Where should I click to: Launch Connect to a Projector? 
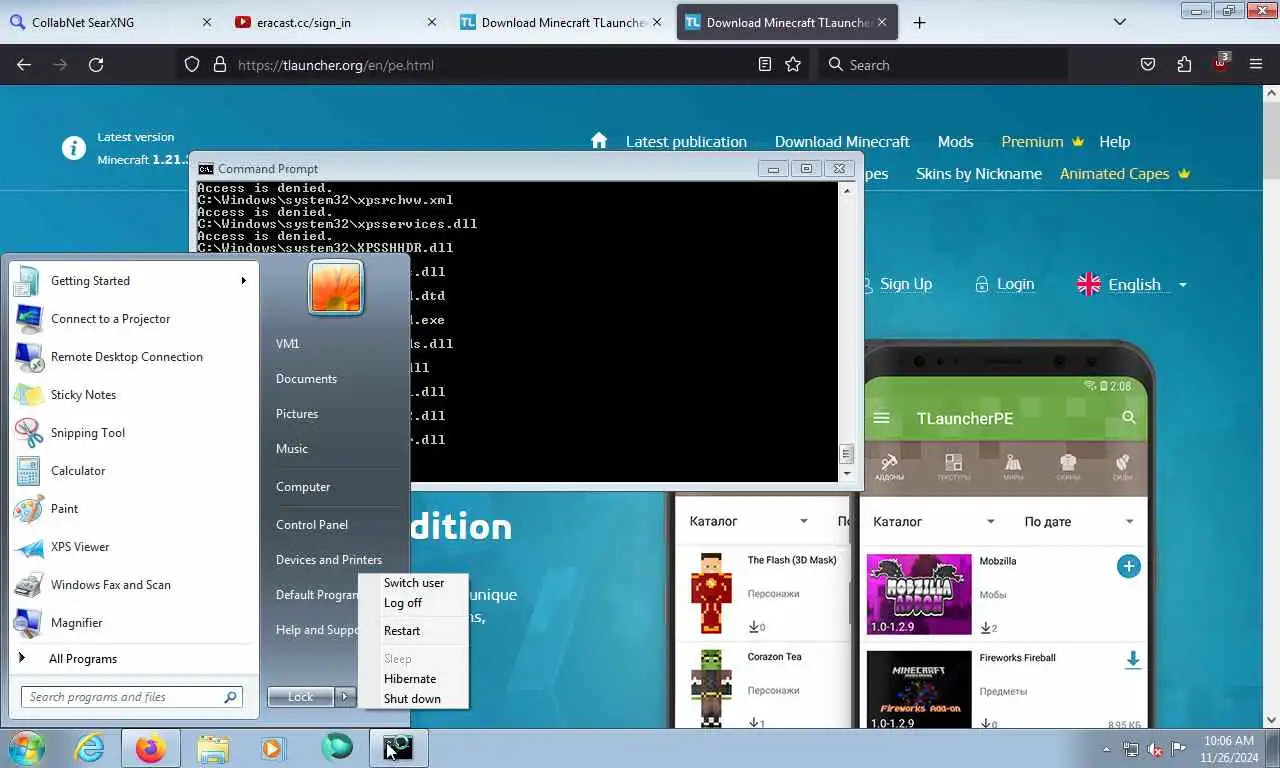coord(132,319)
